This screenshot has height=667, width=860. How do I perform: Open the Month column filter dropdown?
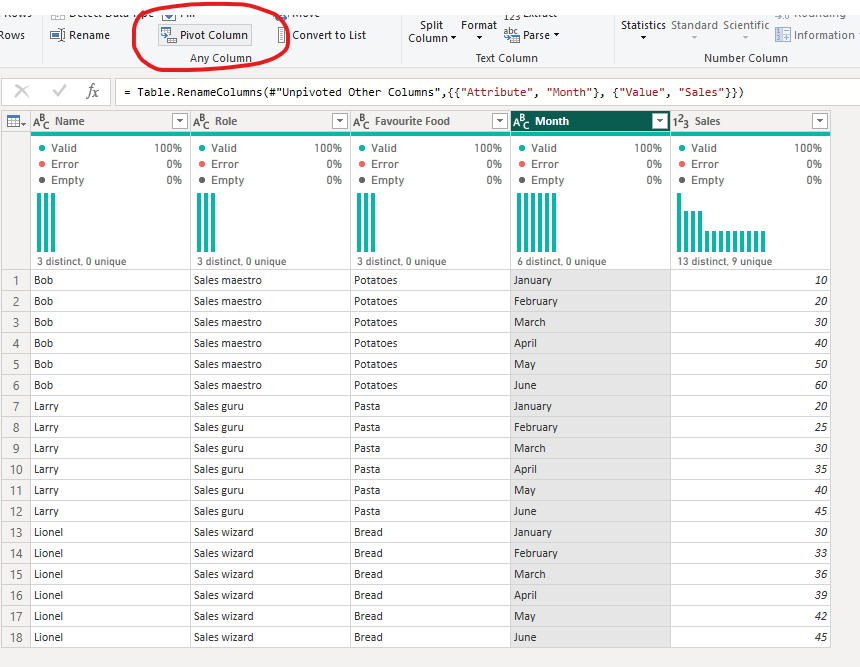pyautogui.click(x=659, y=121)
